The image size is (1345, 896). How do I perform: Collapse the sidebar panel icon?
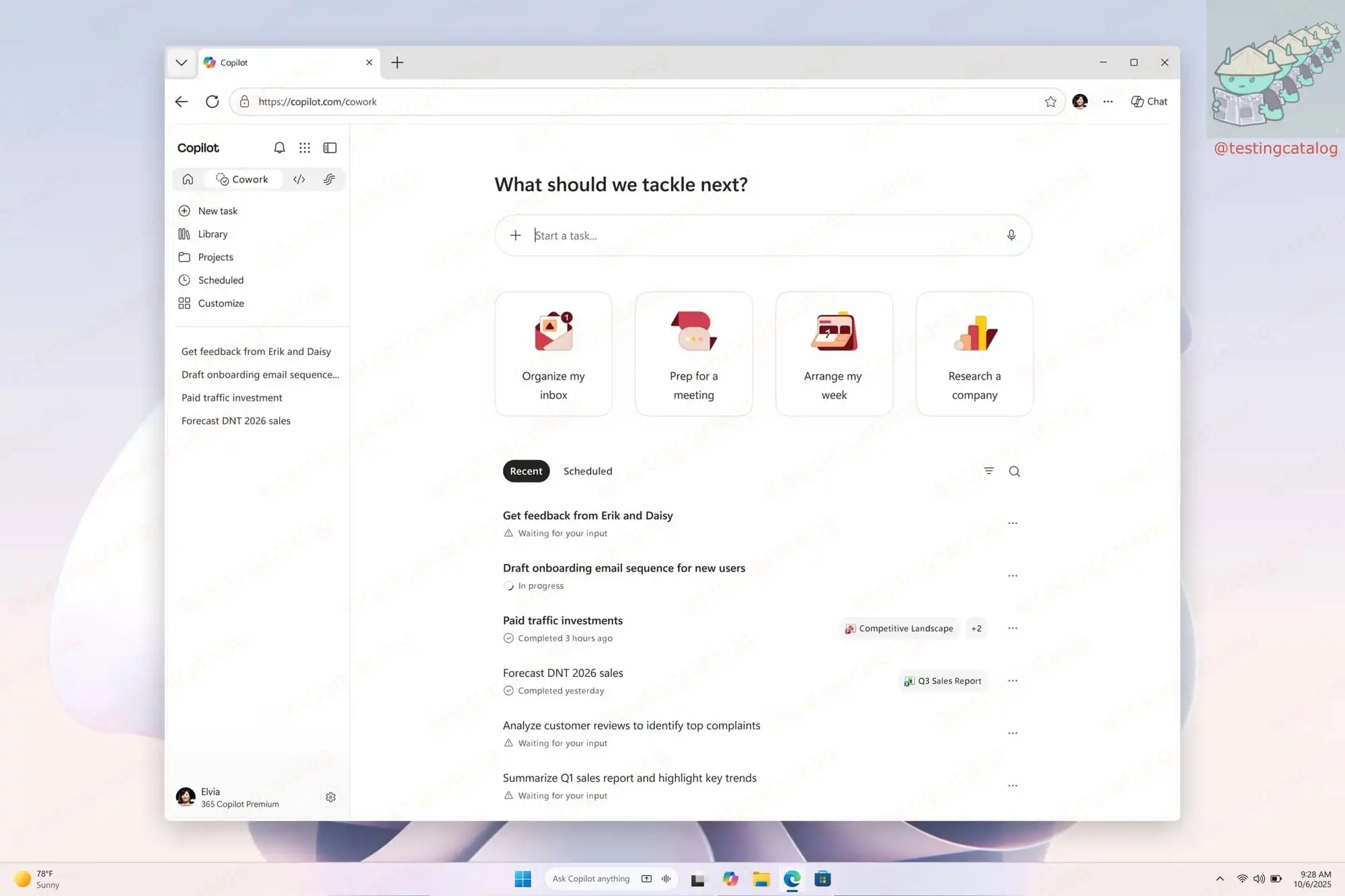[330, 148]
